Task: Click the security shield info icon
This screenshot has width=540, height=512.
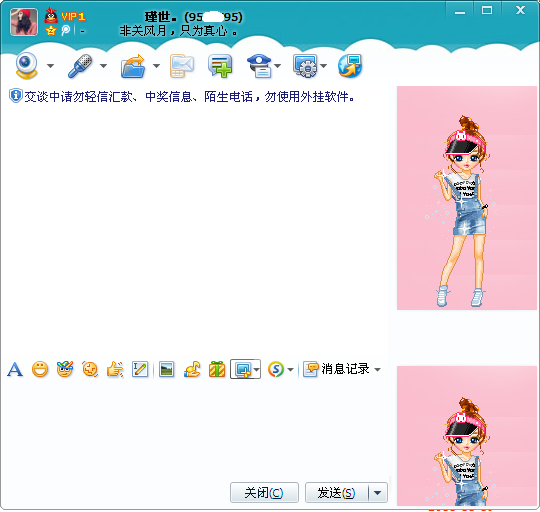Action: pos(15,96)
